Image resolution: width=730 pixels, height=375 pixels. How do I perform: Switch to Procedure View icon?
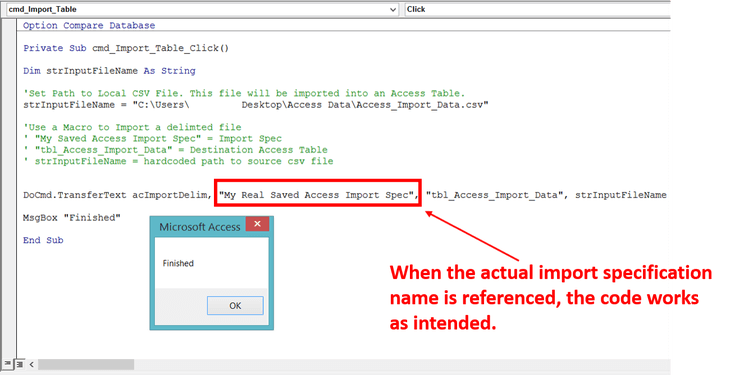click(7, 363)
